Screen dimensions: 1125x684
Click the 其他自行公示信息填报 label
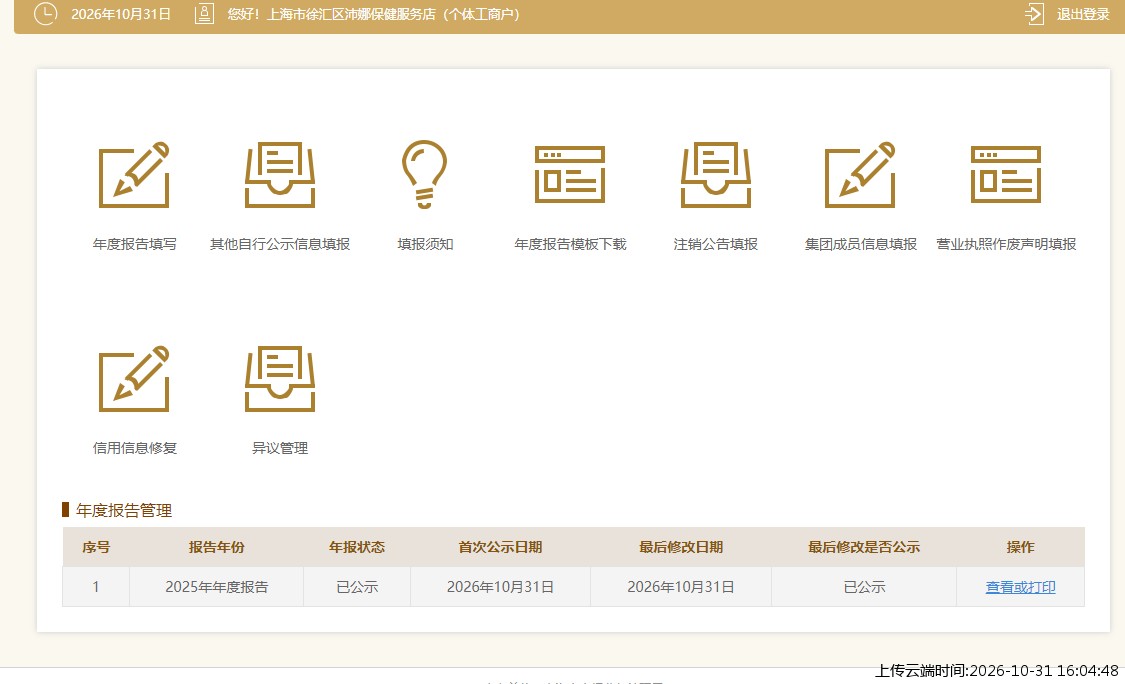coord(280,244)
